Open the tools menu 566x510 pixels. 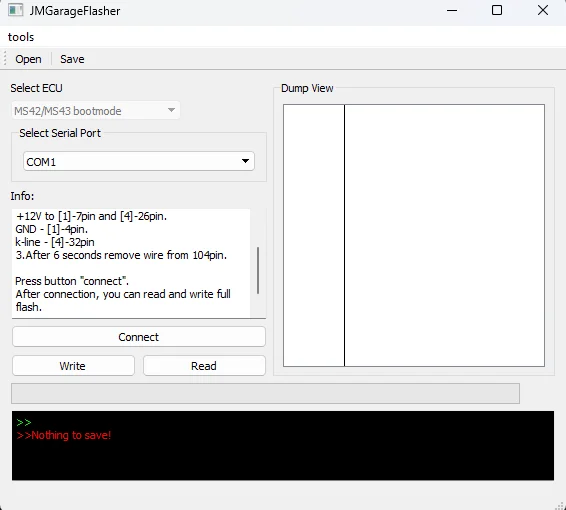coord(21,37)
